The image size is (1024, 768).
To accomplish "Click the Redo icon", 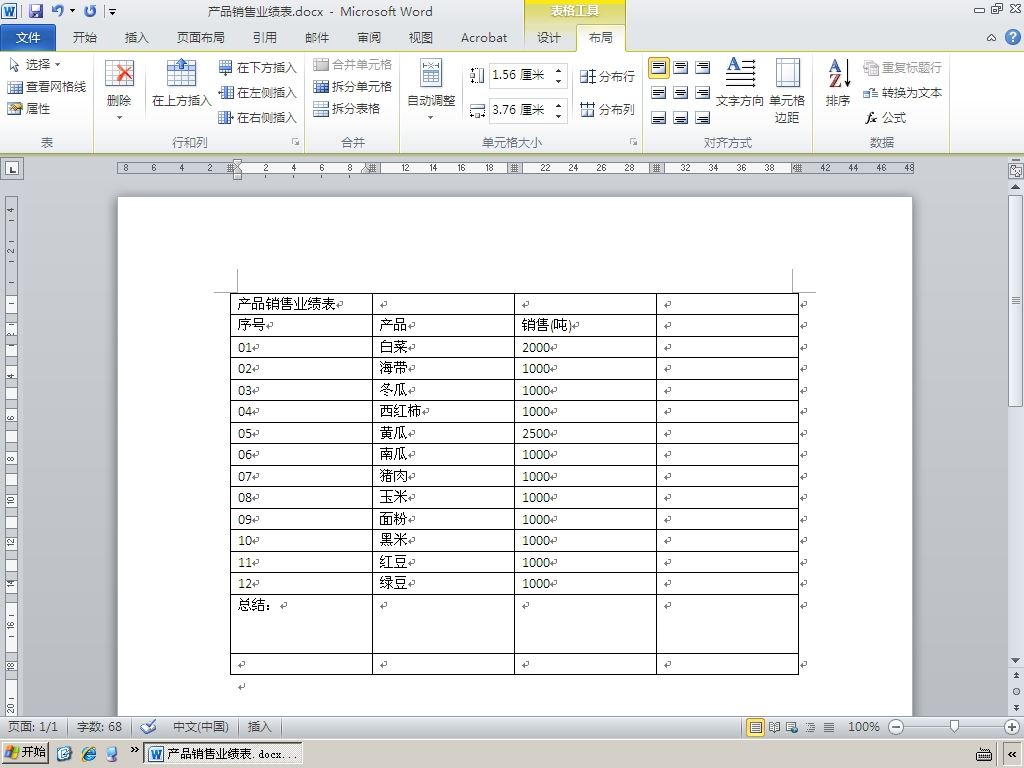I will point(90,11).
